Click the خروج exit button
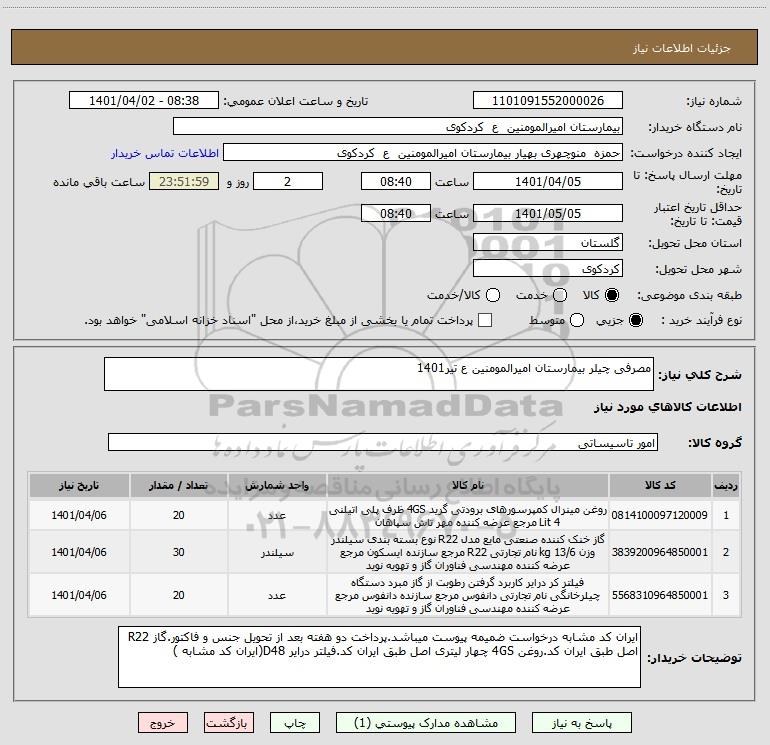Screen dimensions: 770x745 163,723
